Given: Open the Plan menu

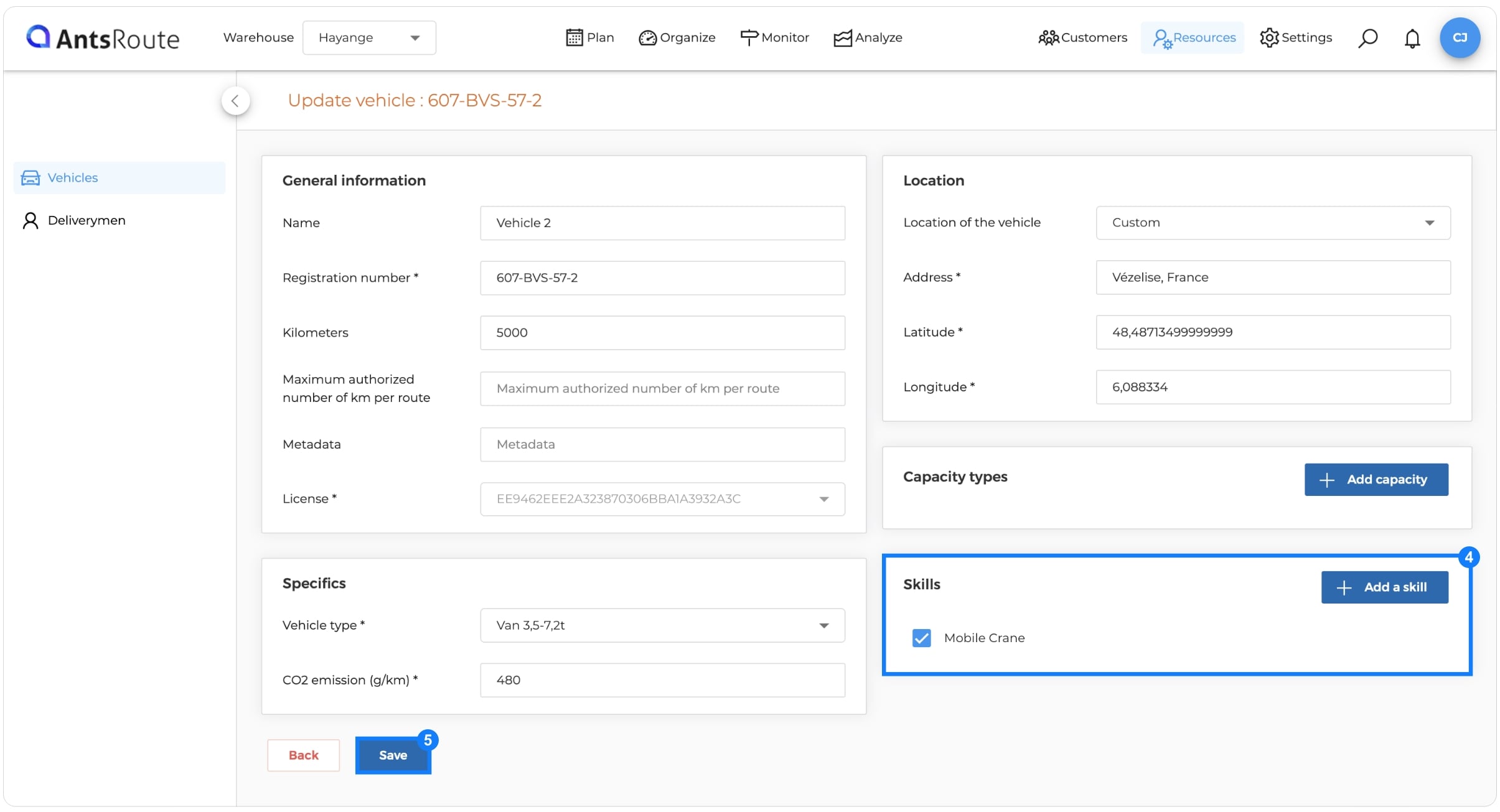Looking at the screenshot, I should coord(589,37).
